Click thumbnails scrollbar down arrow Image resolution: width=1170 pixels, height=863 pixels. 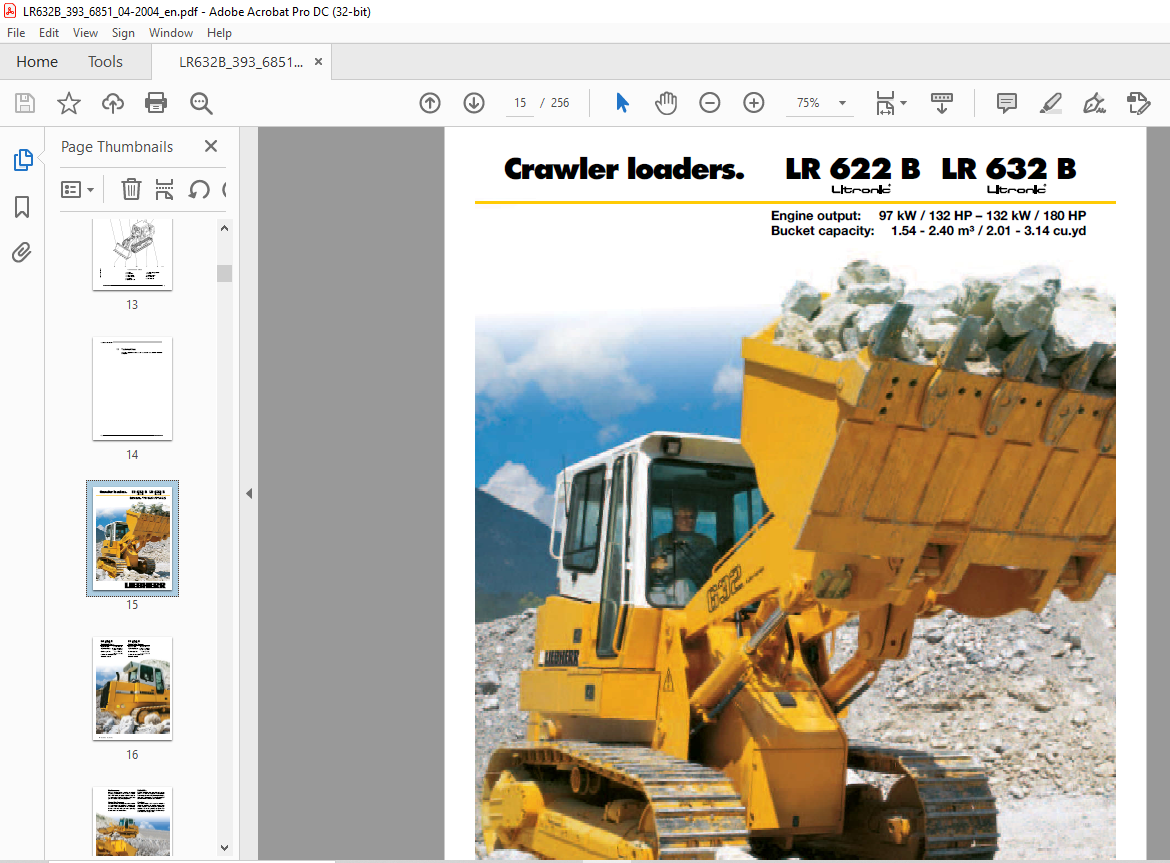pyautogui.click(x=225, y=847)
